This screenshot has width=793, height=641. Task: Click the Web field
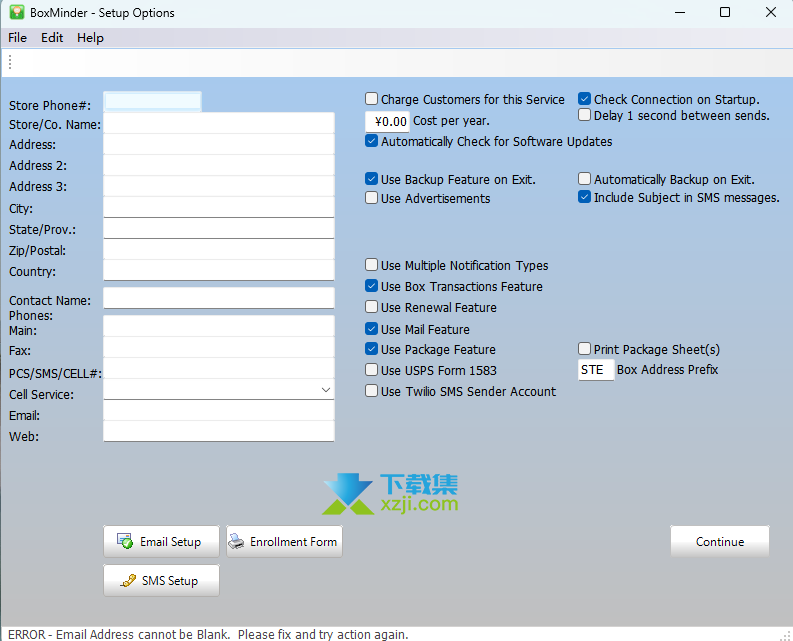pos(219,431)
